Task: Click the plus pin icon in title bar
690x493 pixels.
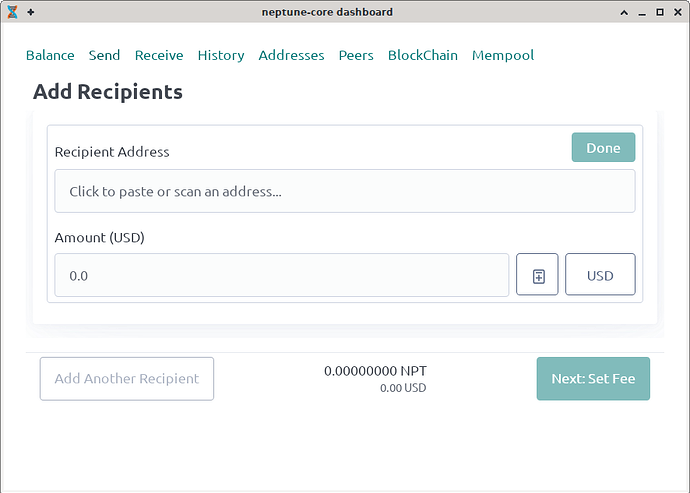Action: click(x=30, y=12)
